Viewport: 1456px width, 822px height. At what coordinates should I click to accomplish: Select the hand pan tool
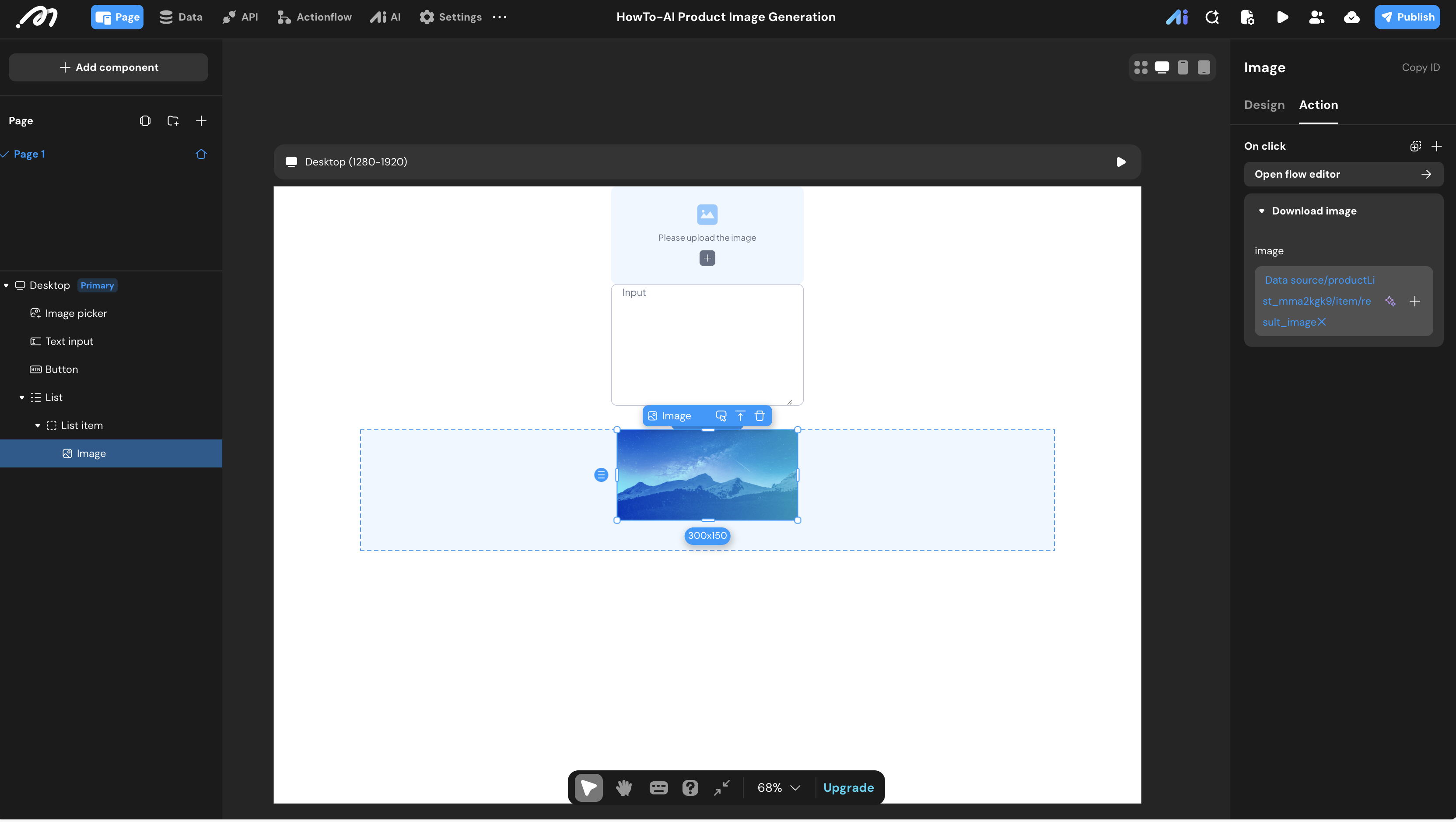point(623,787)
